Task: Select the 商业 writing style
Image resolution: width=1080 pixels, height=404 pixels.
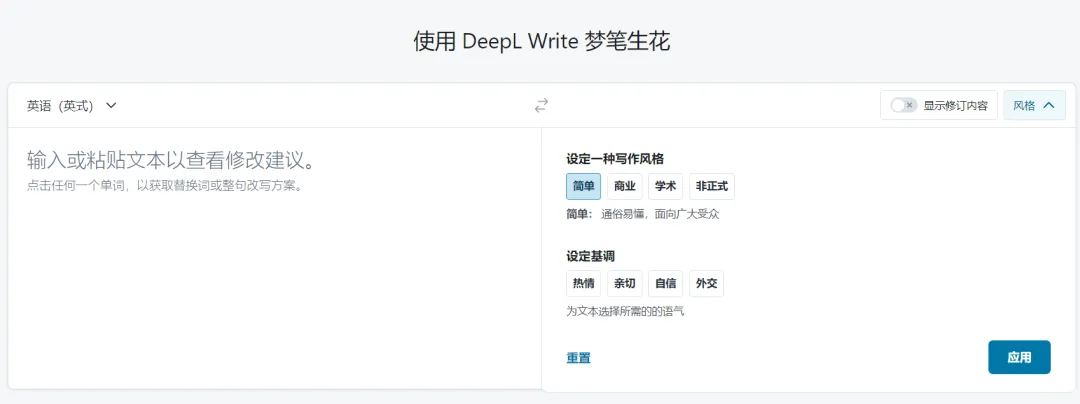Action: [625, 186]
